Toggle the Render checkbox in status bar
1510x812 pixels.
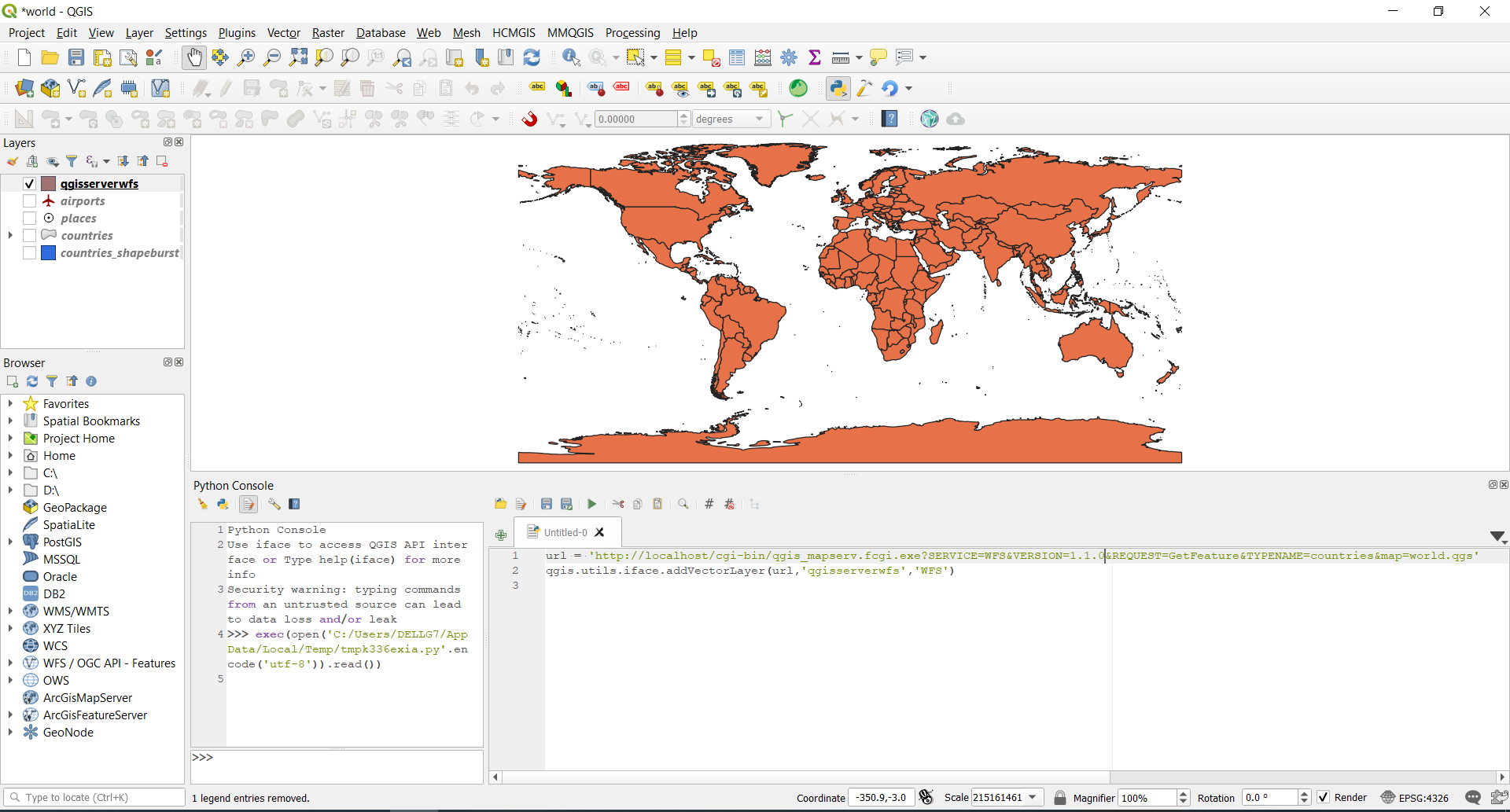click(x=1324, y=798)
